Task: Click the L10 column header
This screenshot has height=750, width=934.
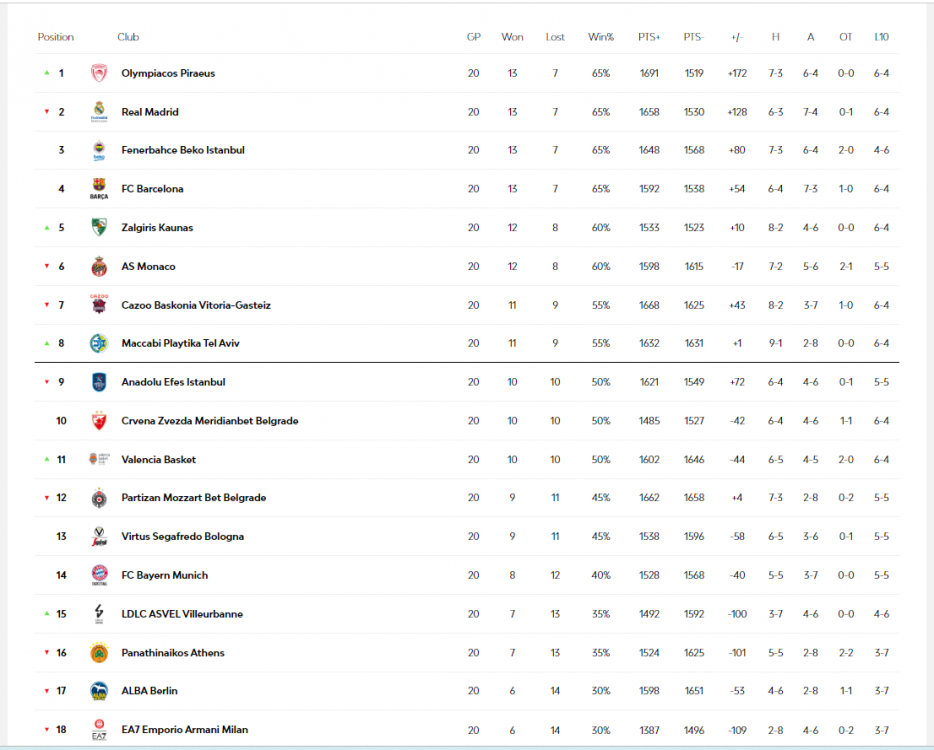Action: (x=881, y=37)
